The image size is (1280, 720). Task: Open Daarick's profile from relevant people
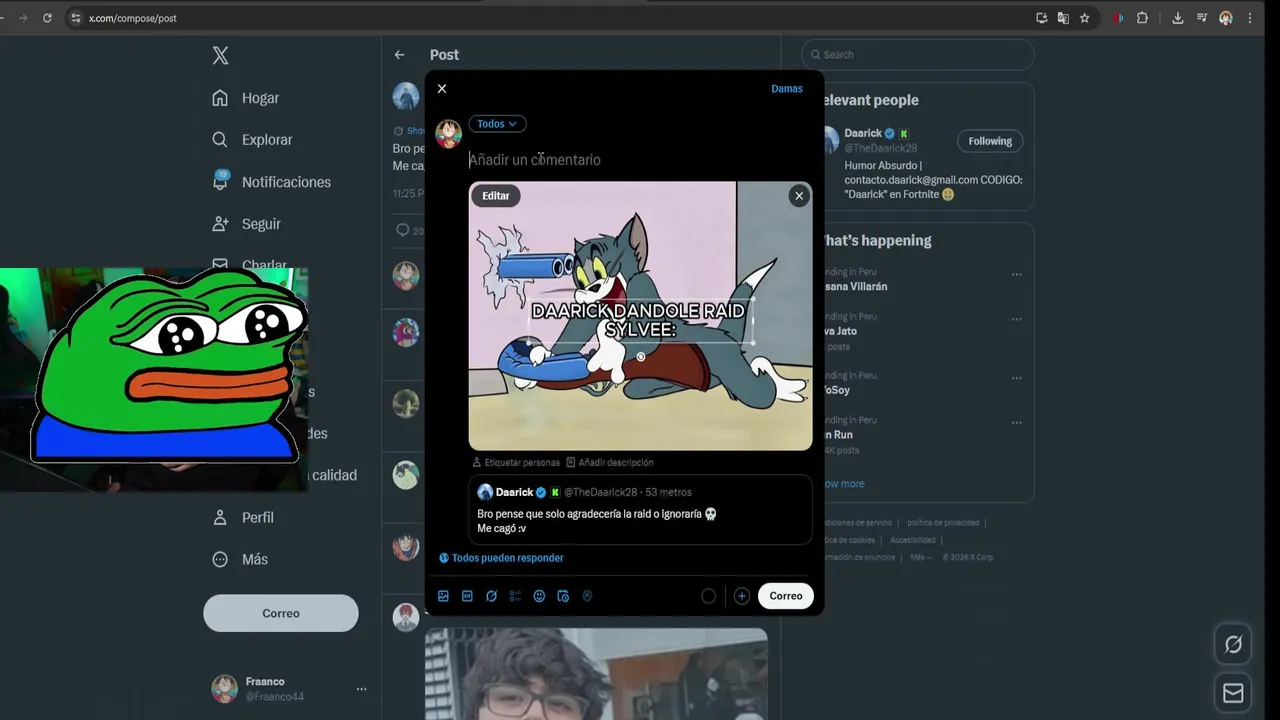[865, 133]
